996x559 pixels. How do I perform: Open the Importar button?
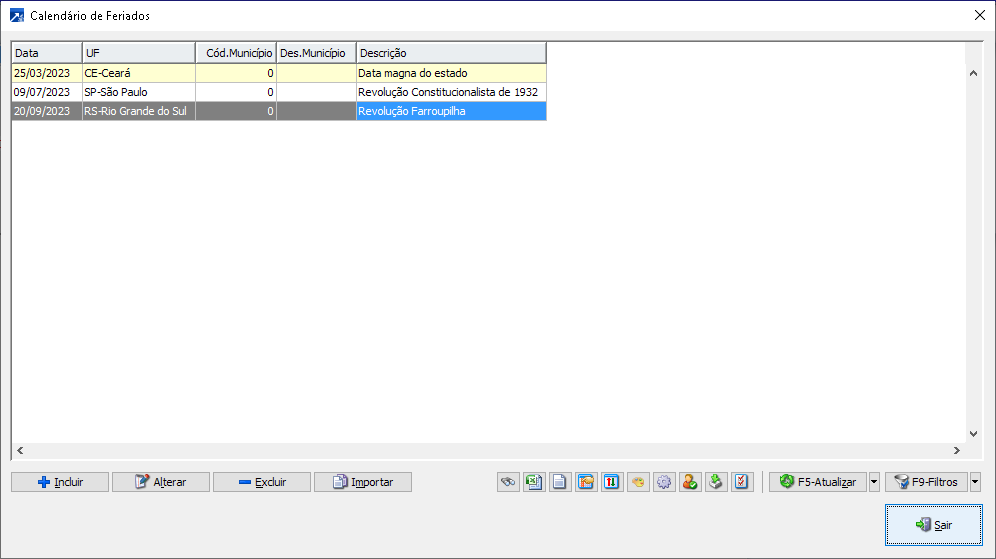(x=363, y=482)
